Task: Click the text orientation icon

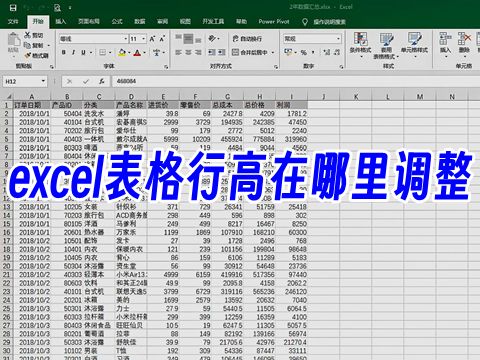Action: 212,39
